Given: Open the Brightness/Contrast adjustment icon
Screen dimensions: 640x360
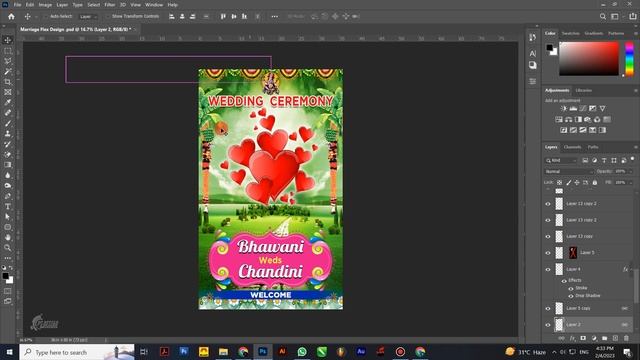Looking at the screenshot, I should 564,108.
